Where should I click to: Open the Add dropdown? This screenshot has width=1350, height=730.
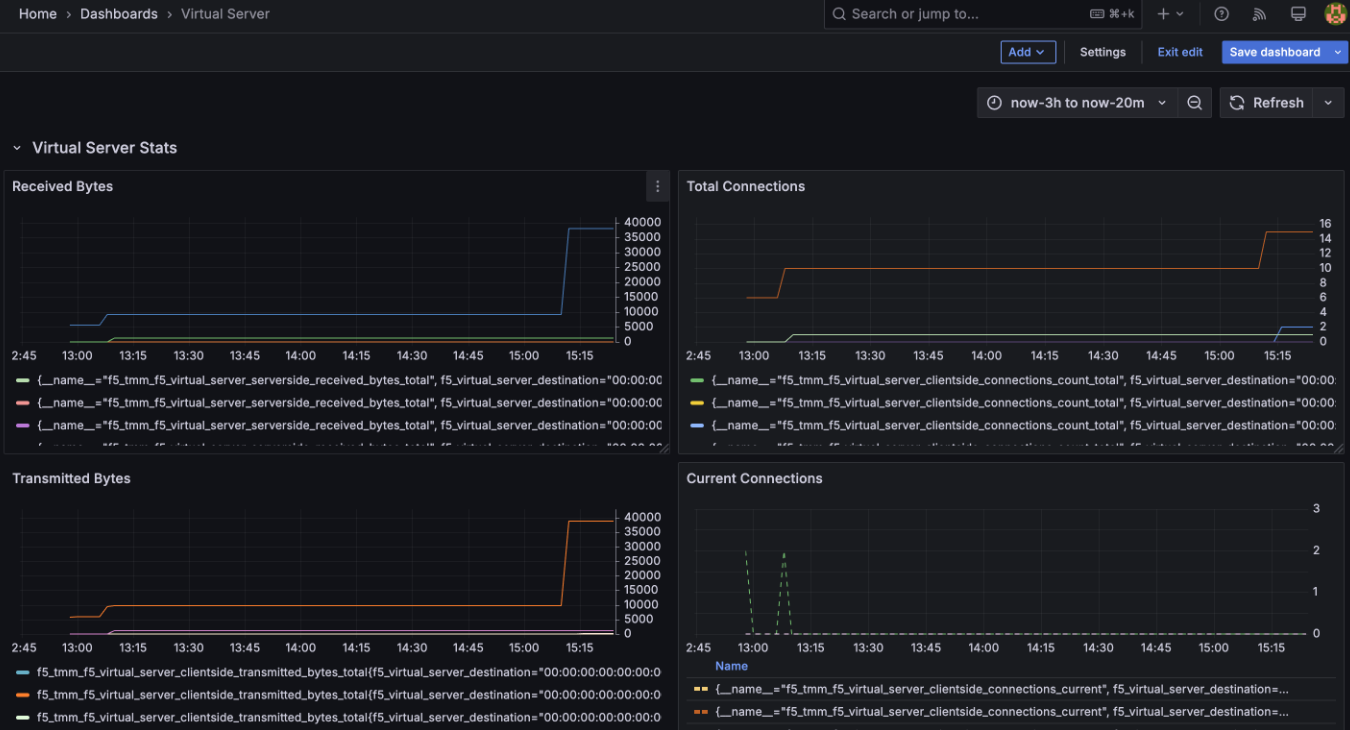(1028, 52)
